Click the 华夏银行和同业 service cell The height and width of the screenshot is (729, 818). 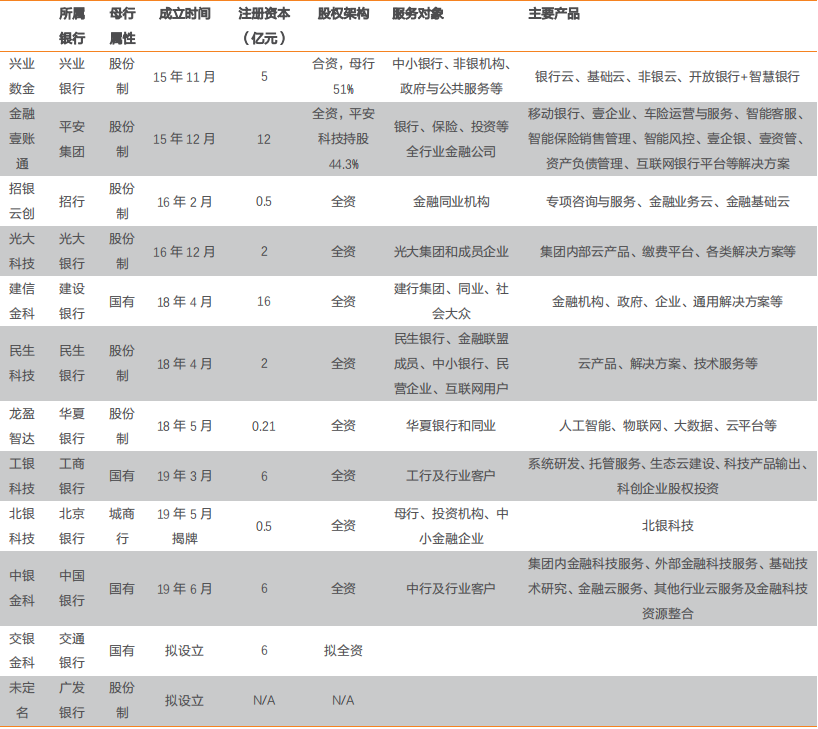pos(451,426)
